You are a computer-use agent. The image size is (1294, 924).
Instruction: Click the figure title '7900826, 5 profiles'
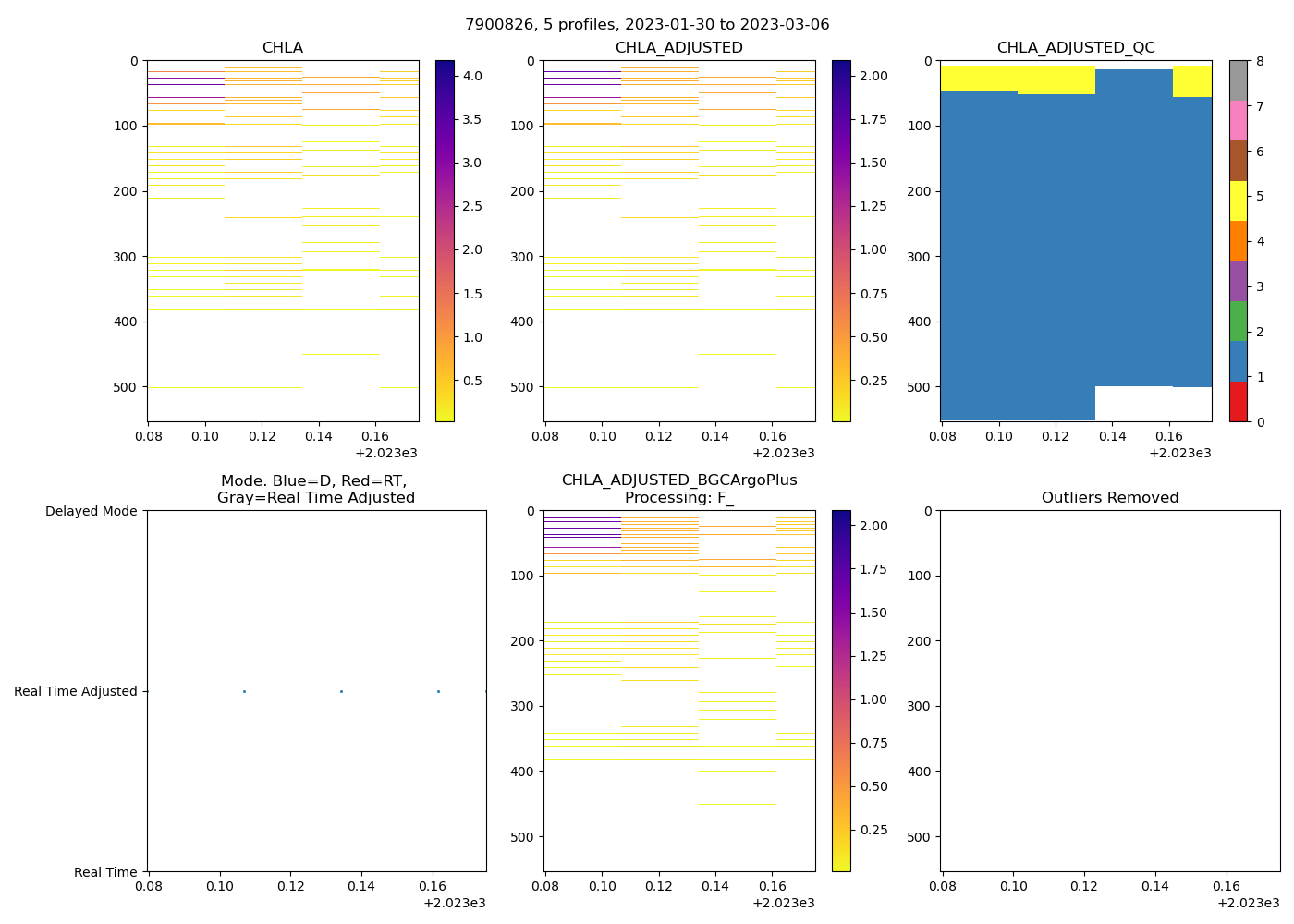point(647,25)
